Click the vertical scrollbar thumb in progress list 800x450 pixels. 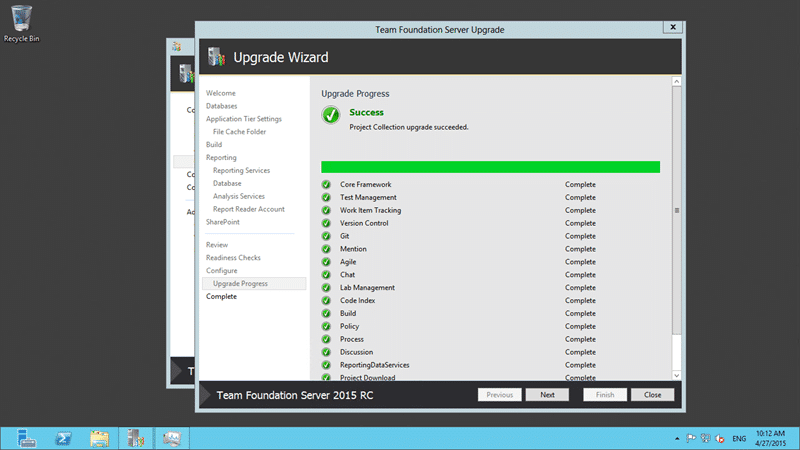point(677,210)
